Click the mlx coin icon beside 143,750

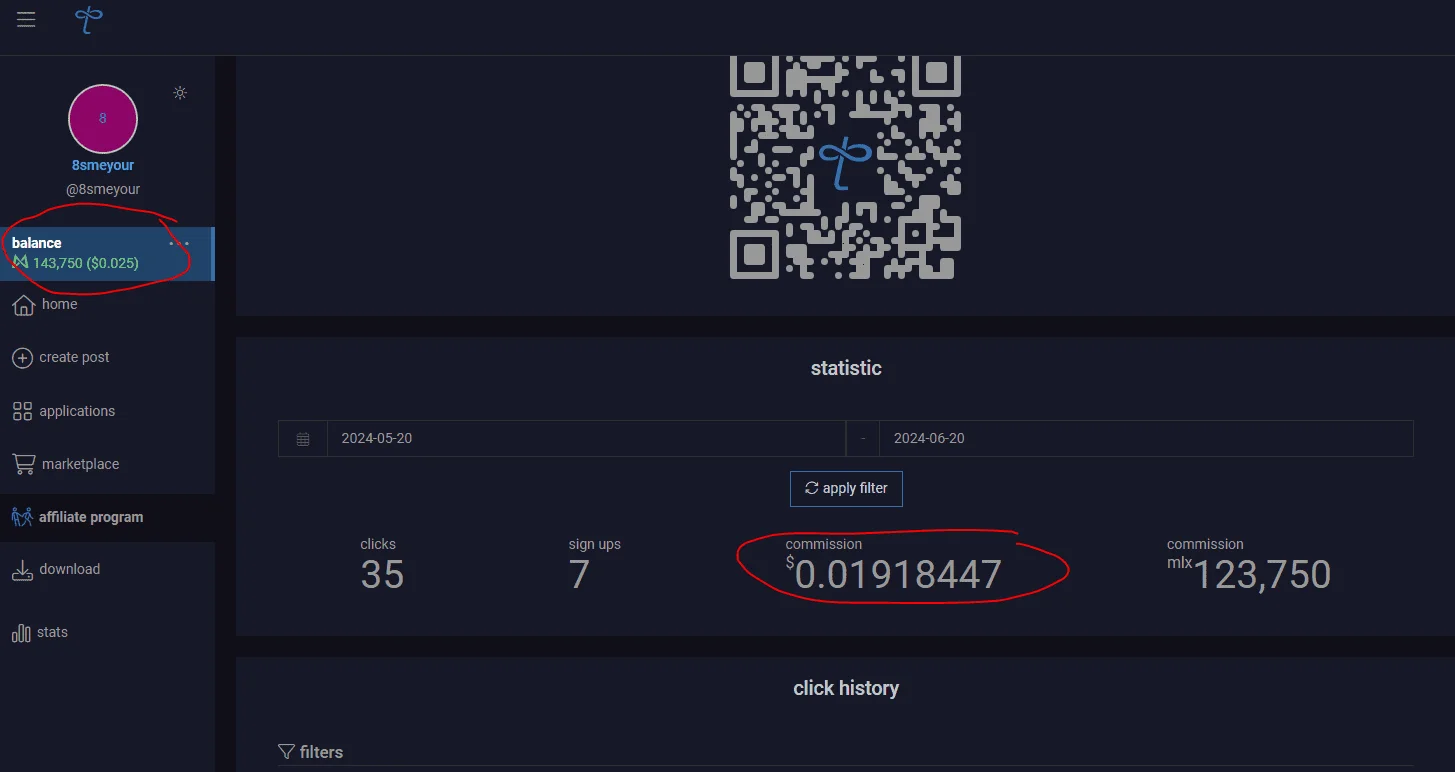20,263
